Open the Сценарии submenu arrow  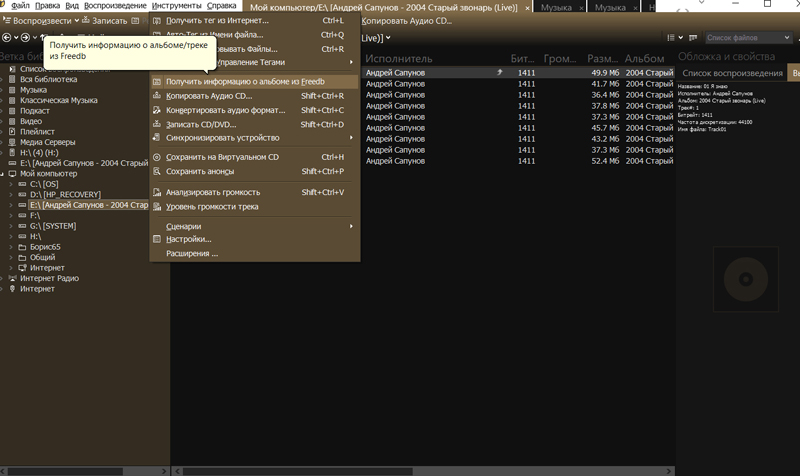pos(351,227)
